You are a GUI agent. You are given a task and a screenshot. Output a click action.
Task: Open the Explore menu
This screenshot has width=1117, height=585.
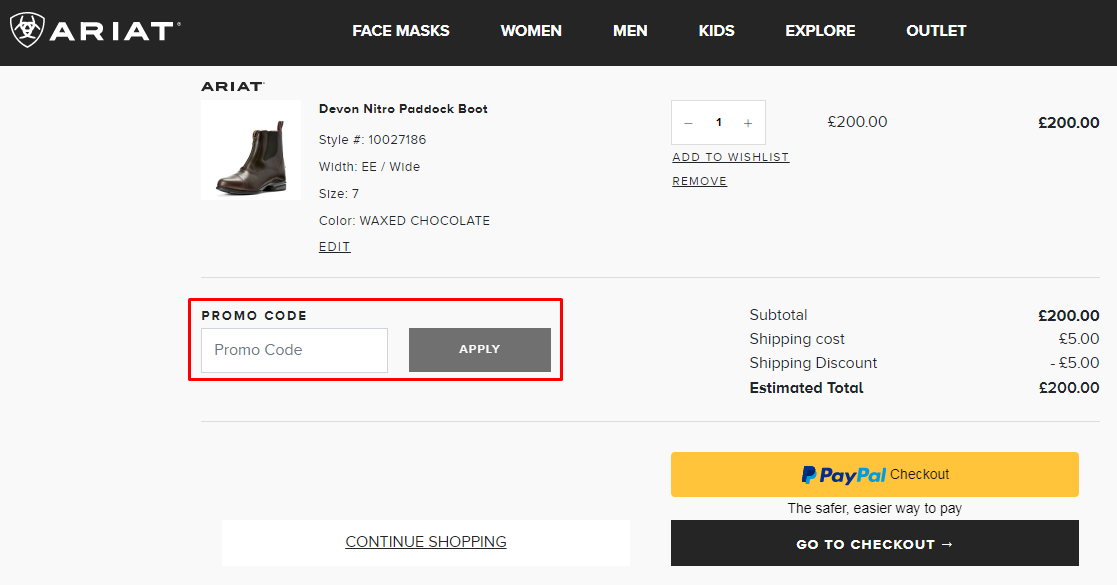[820, 31]
